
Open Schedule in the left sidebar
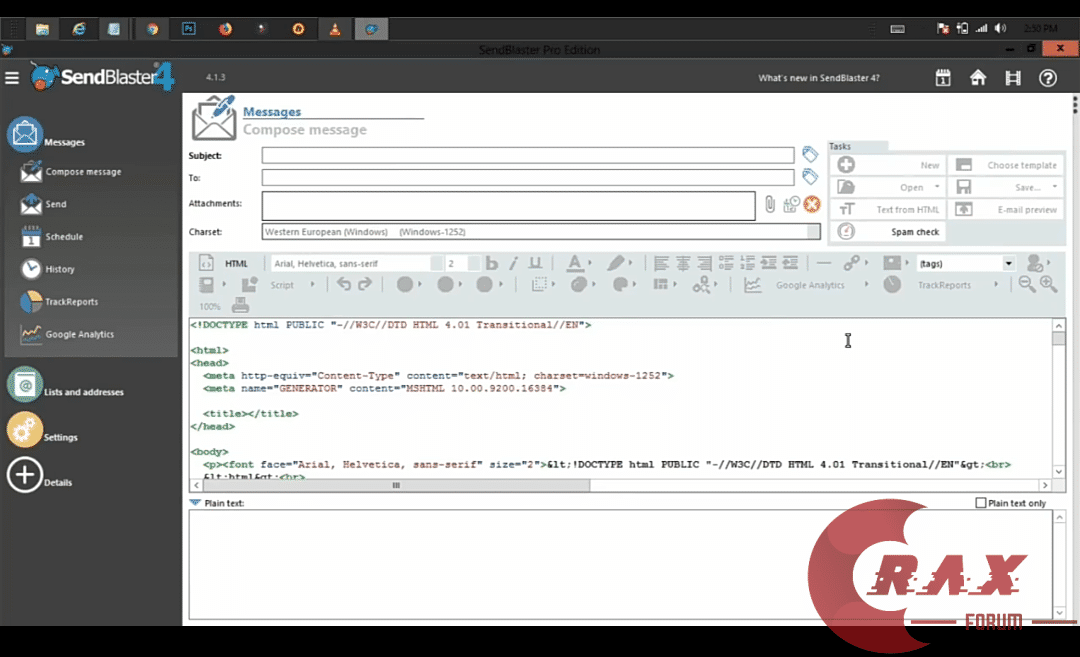pos(63,237)
